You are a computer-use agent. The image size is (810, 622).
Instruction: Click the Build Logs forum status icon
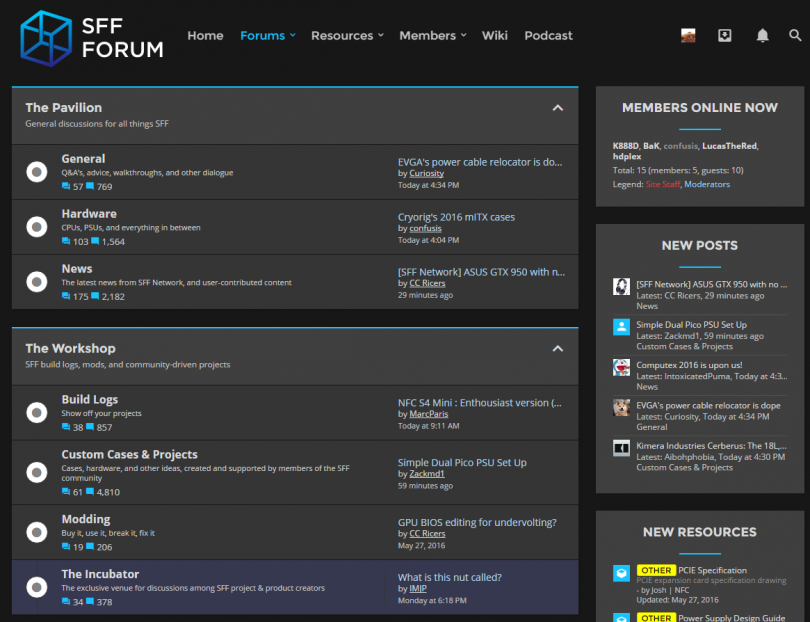[x=37, y=412]
